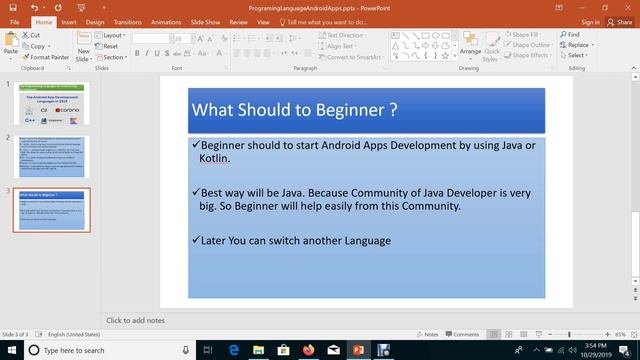Open the File menu
This screenshot has width=640, height=360.
click(x=15, y=22)
